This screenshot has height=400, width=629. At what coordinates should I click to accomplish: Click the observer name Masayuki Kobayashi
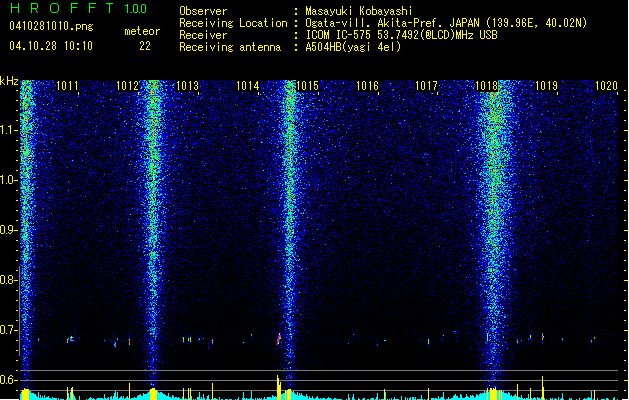[x=359, y=11]
